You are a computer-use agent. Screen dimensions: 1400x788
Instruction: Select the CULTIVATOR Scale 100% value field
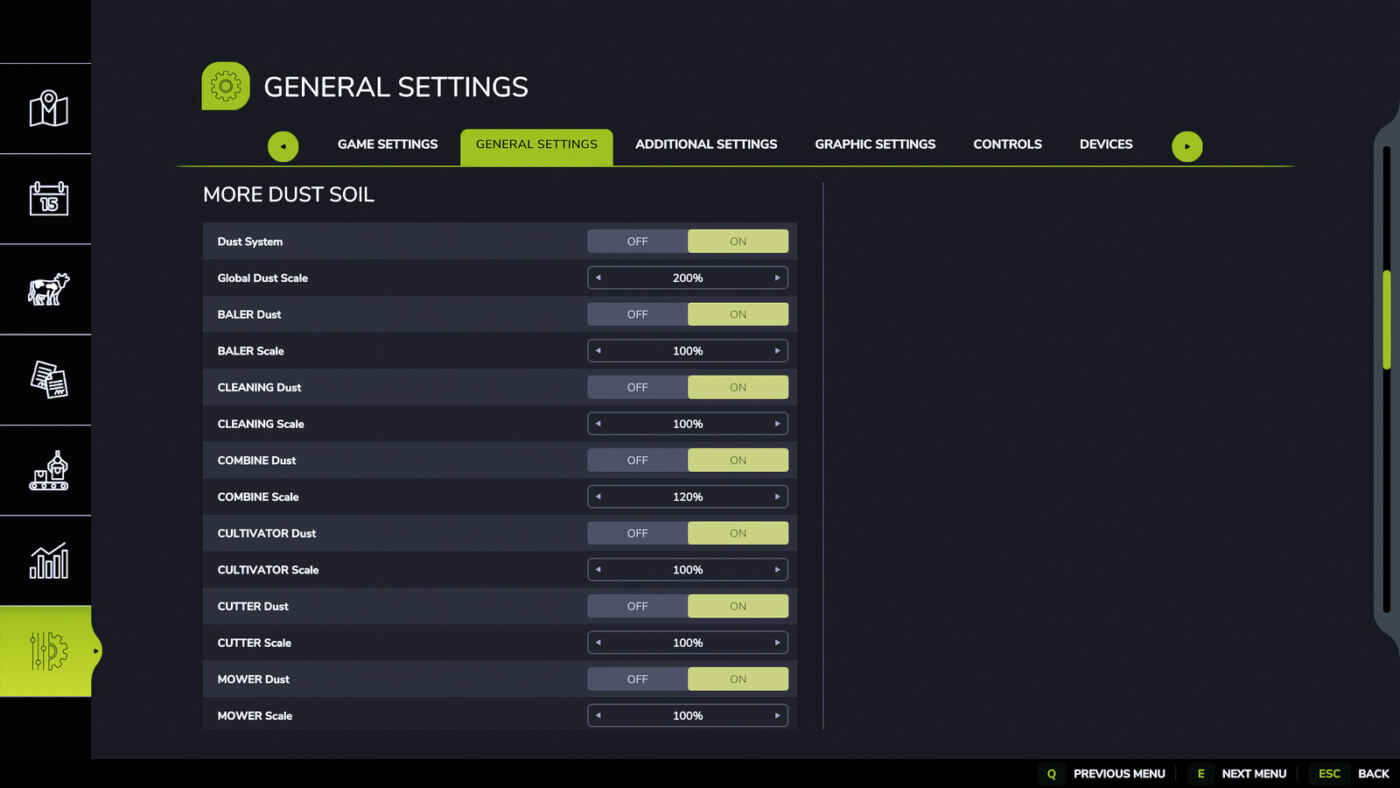tap(688, 570)
